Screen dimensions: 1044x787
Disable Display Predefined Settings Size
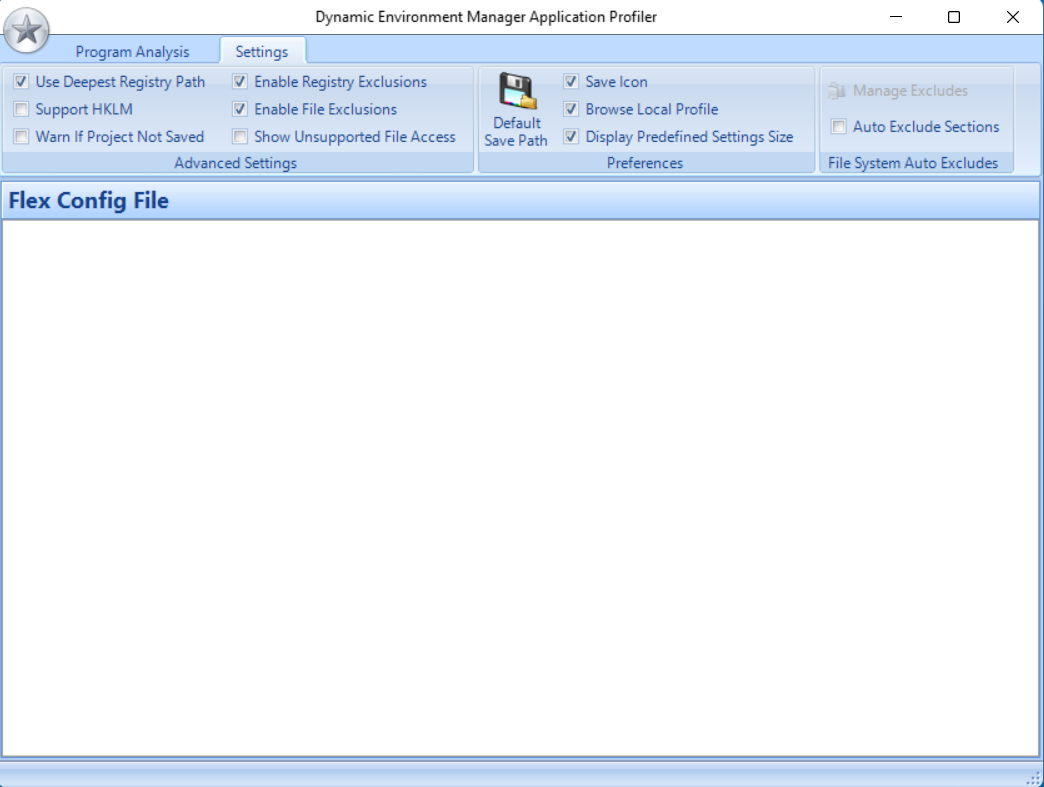tap(571, 137)
